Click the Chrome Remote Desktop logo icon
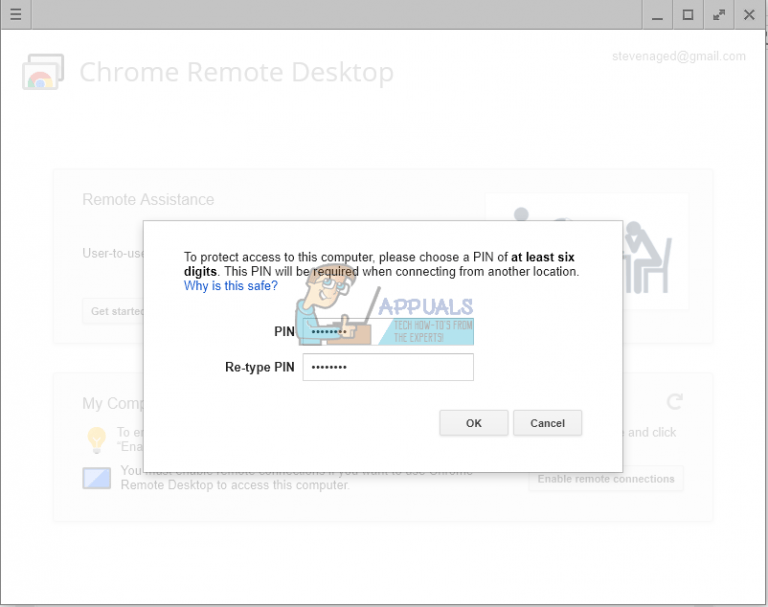Screen dimensions: 768x607 43,72
